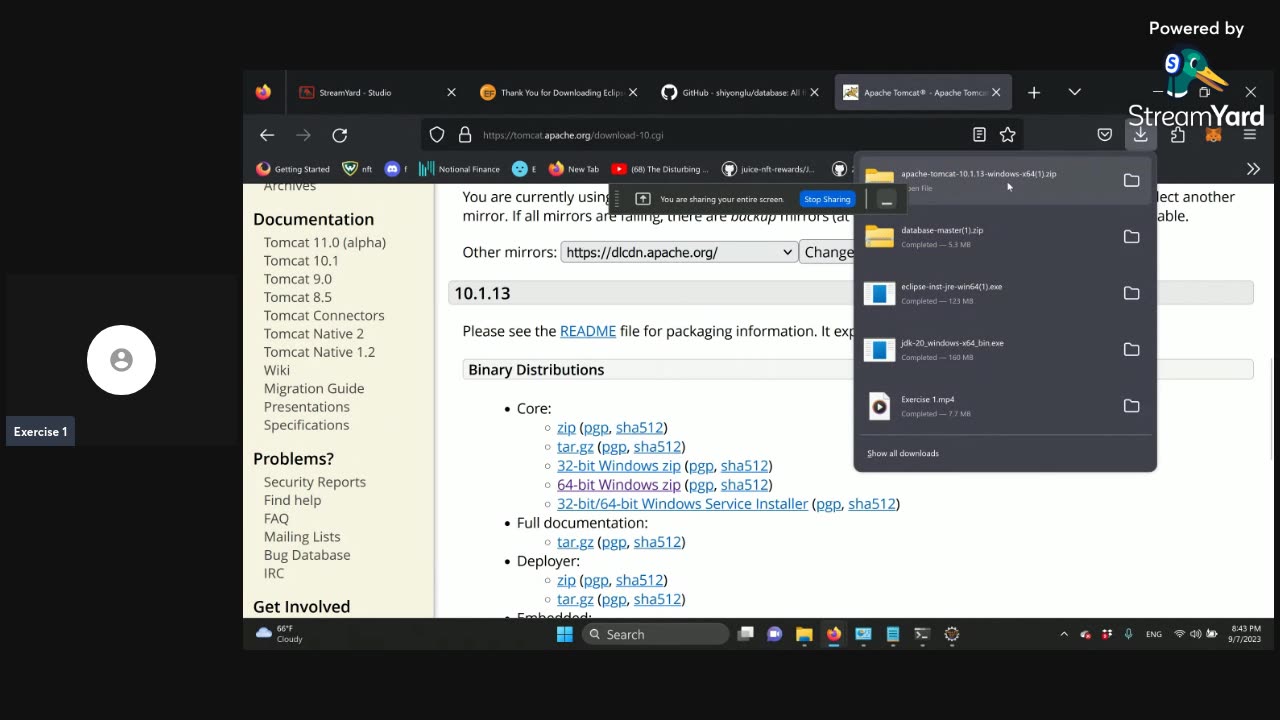The image size is (1280, 720).
Task: Open the New Tab bookmark
Action: point(574,169)
